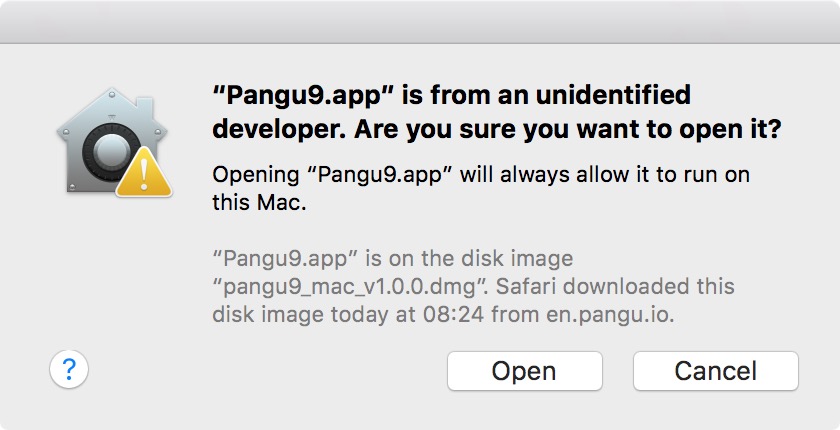Click the grey "is on the disk image" line
The width and height of the screenshot is (840, 430).
[x=469, y=259]
